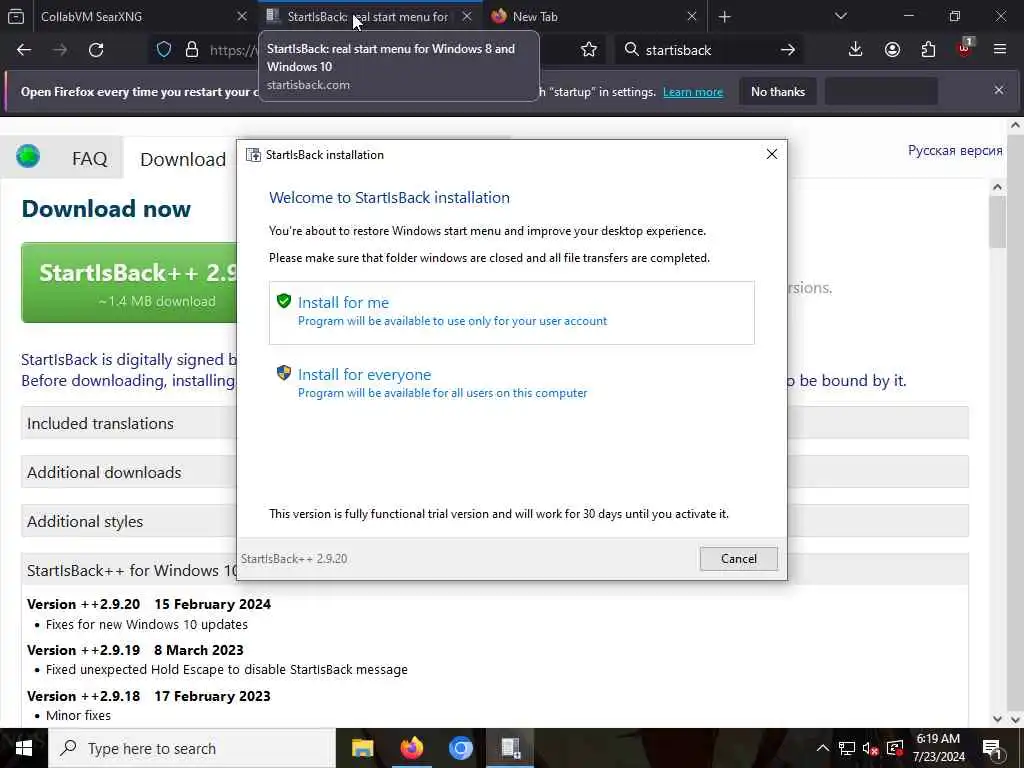The image size is (1024, 768).
Task: Show hidden system tray icons
Action: (x=823, y=748)
